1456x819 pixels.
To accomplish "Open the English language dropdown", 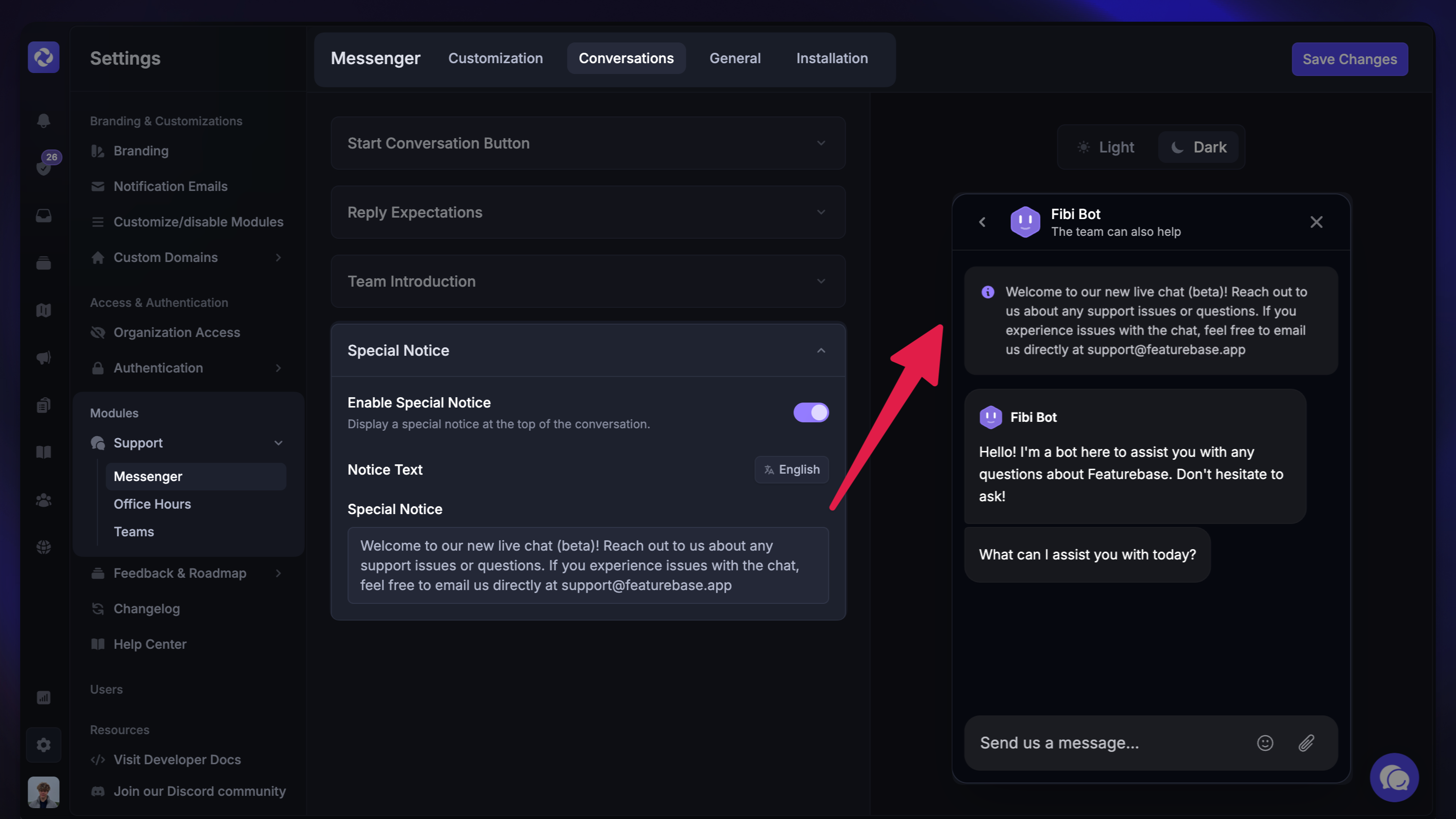I will click(x=791, y=470).
